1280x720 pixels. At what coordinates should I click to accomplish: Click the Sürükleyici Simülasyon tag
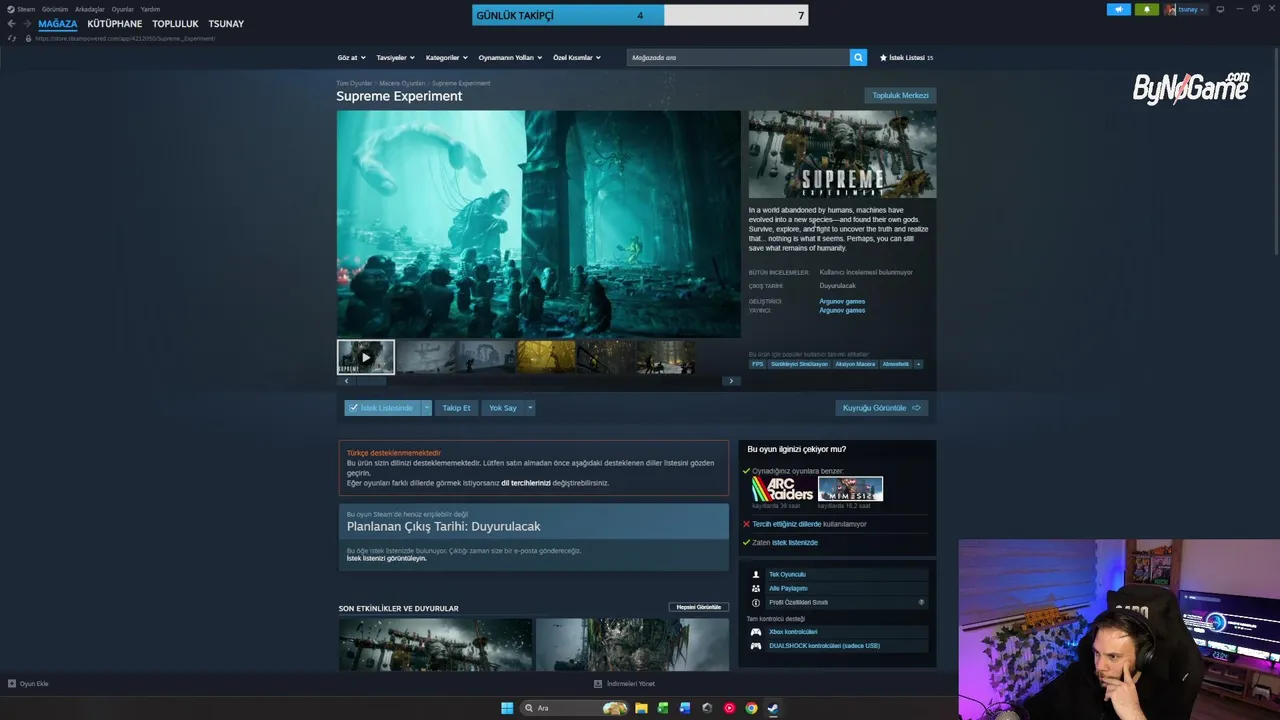click(799, 364)
